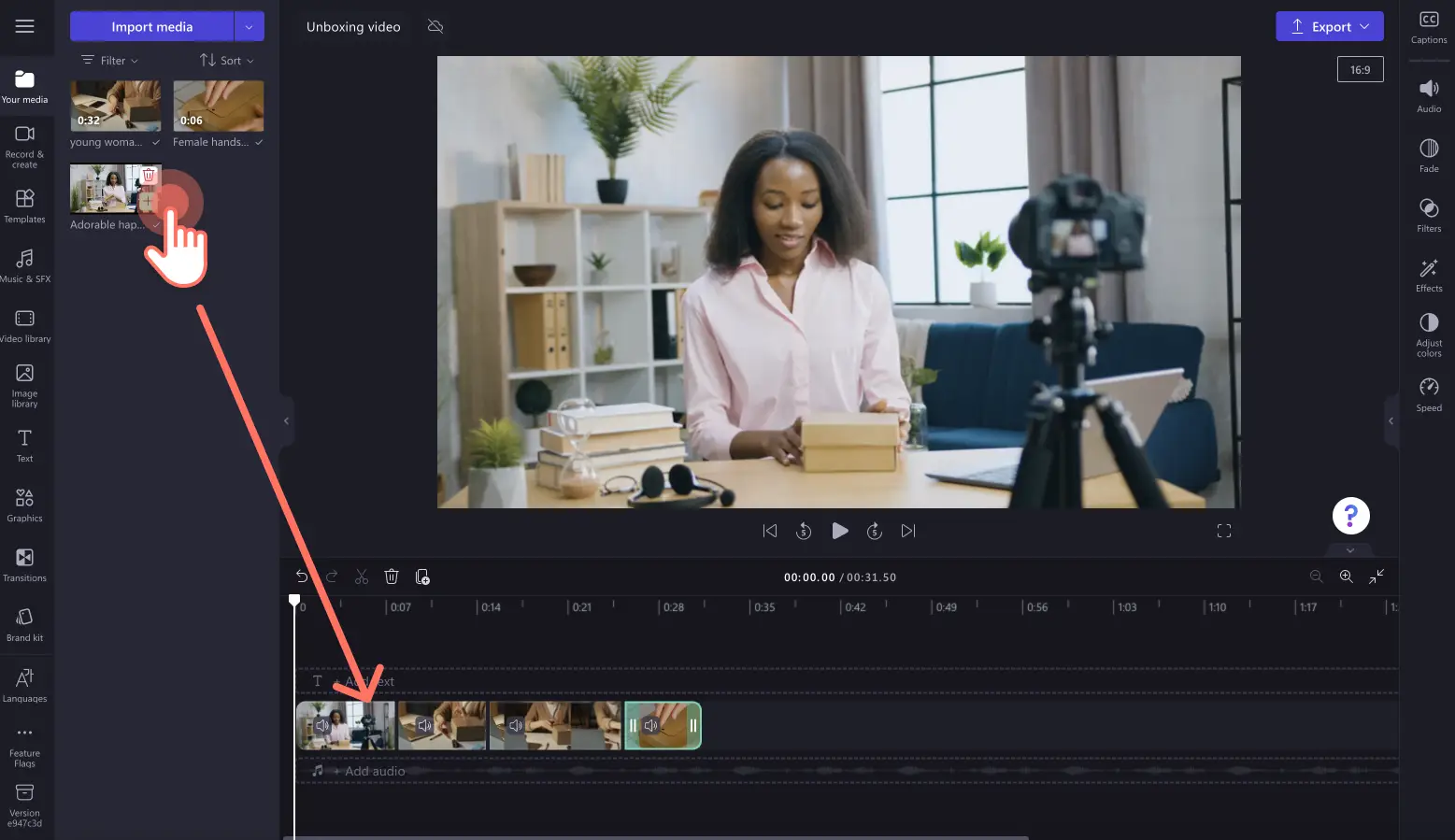Open the Filter dropdown
The width and height of the screenshot is (1455, 840).
pyautogui.click(x=110, y=60)
